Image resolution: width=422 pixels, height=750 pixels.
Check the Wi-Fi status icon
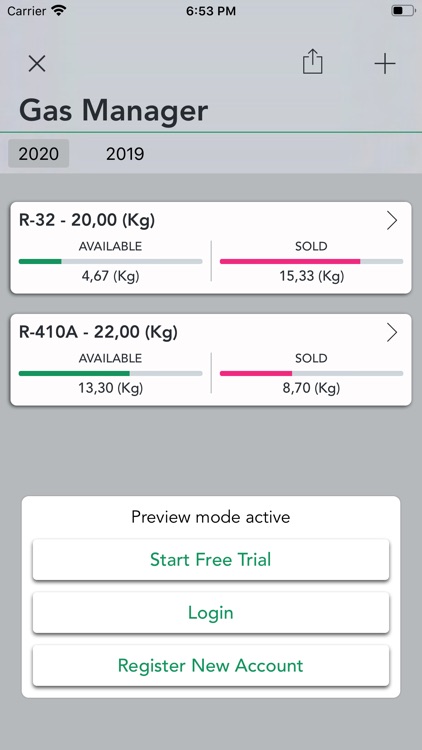[58, 11]
